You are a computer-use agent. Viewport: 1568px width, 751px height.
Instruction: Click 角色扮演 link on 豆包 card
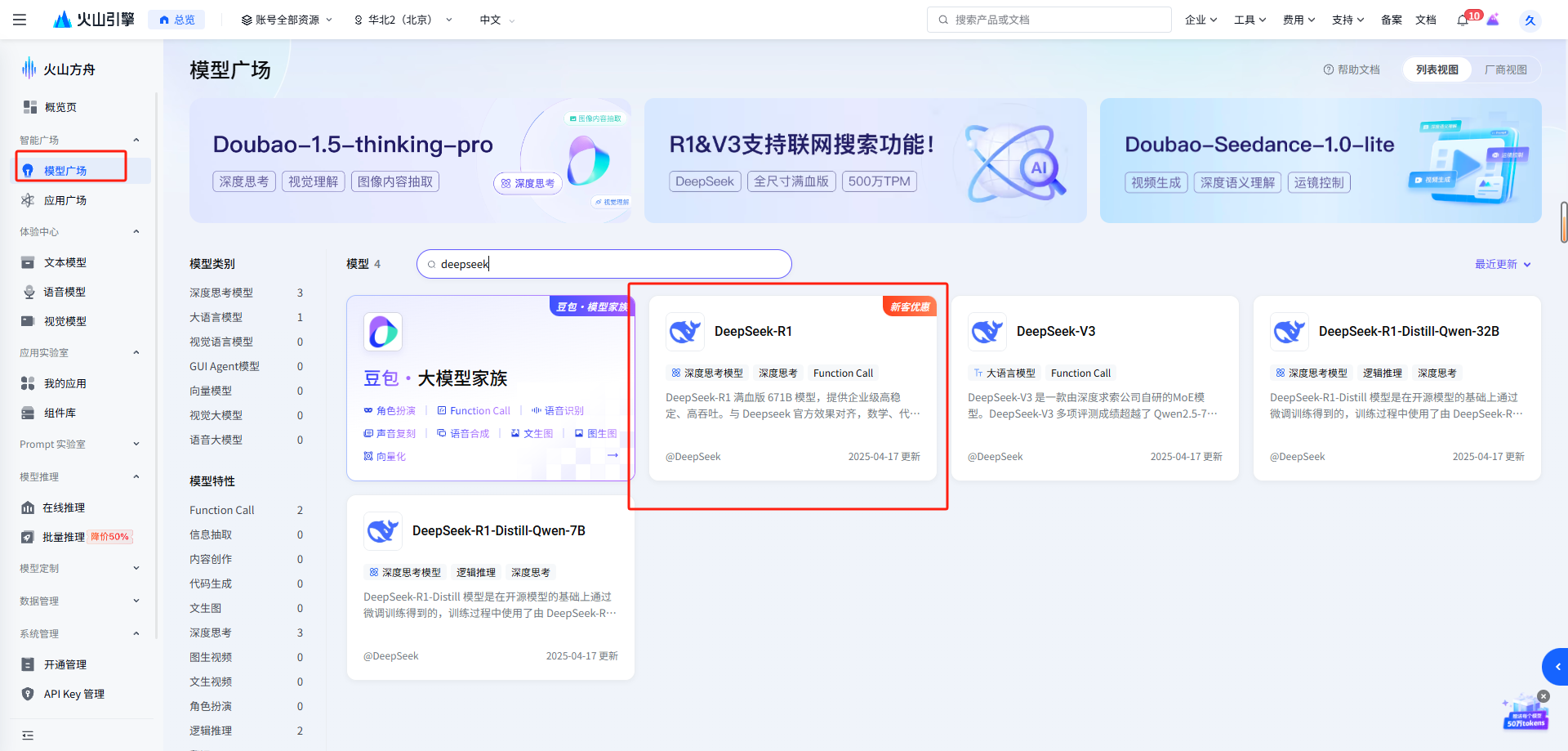click(x=390, y=410)
